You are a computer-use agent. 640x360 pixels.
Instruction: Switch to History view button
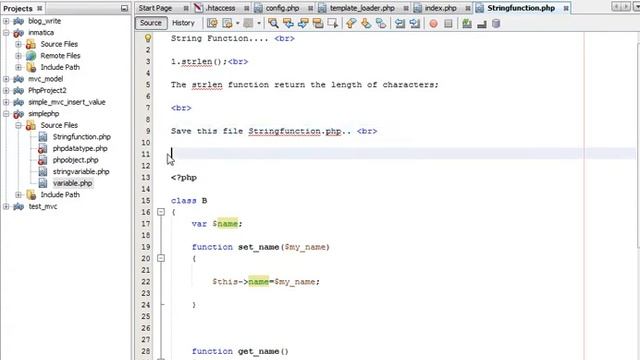click(x=183, y=23)
